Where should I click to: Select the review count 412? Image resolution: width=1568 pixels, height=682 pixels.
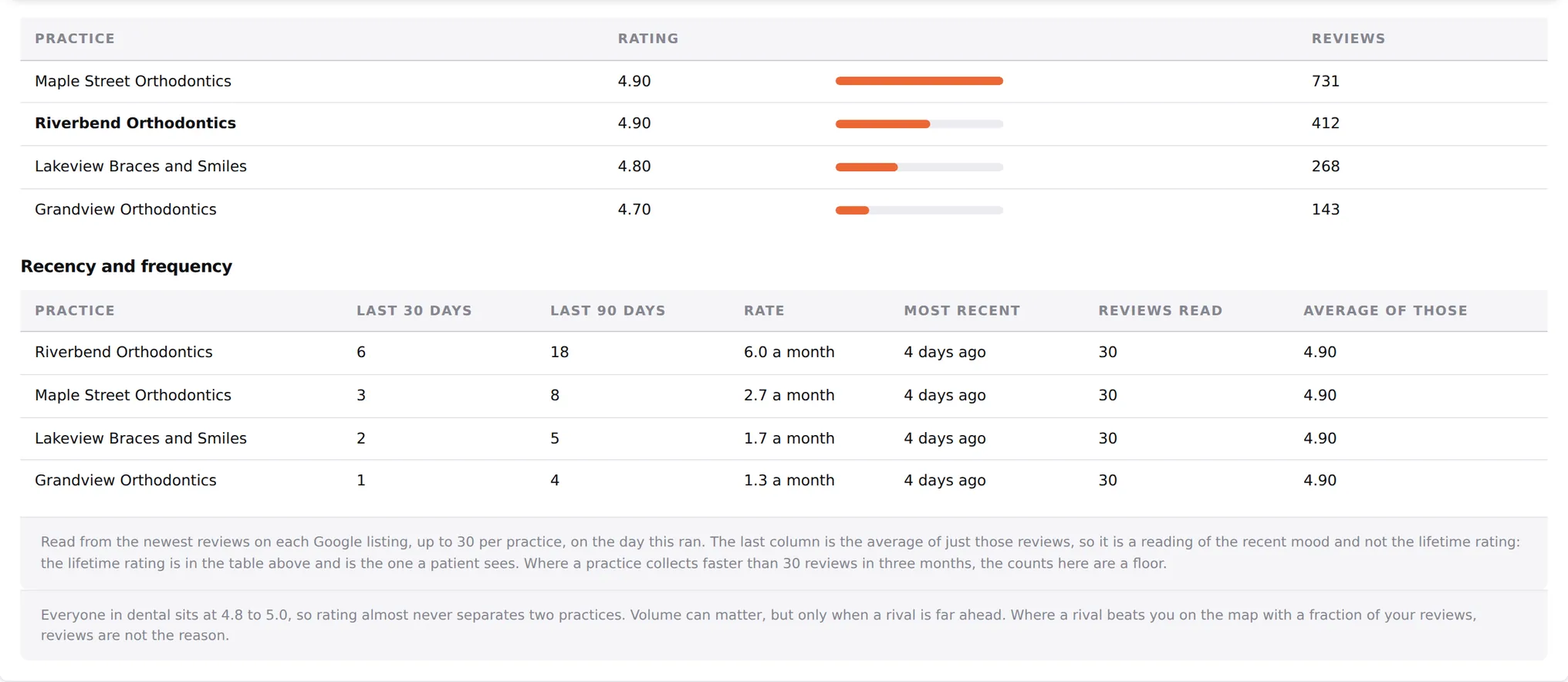(x=1325, y=123)
